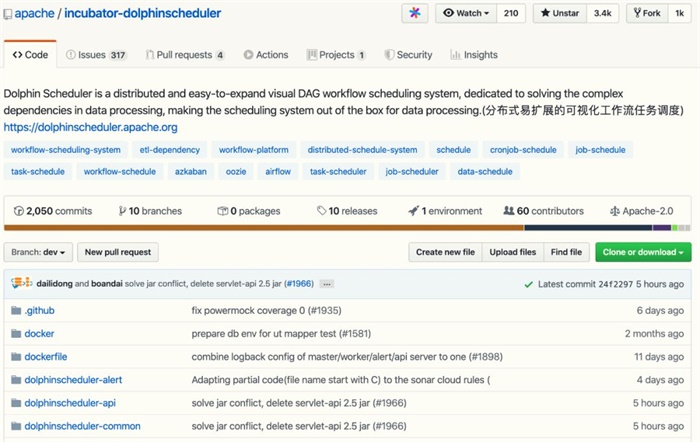Click the New pull request button
Viewport: 700px width, 442px height.
pyautogui.click(x=118, y=252)
